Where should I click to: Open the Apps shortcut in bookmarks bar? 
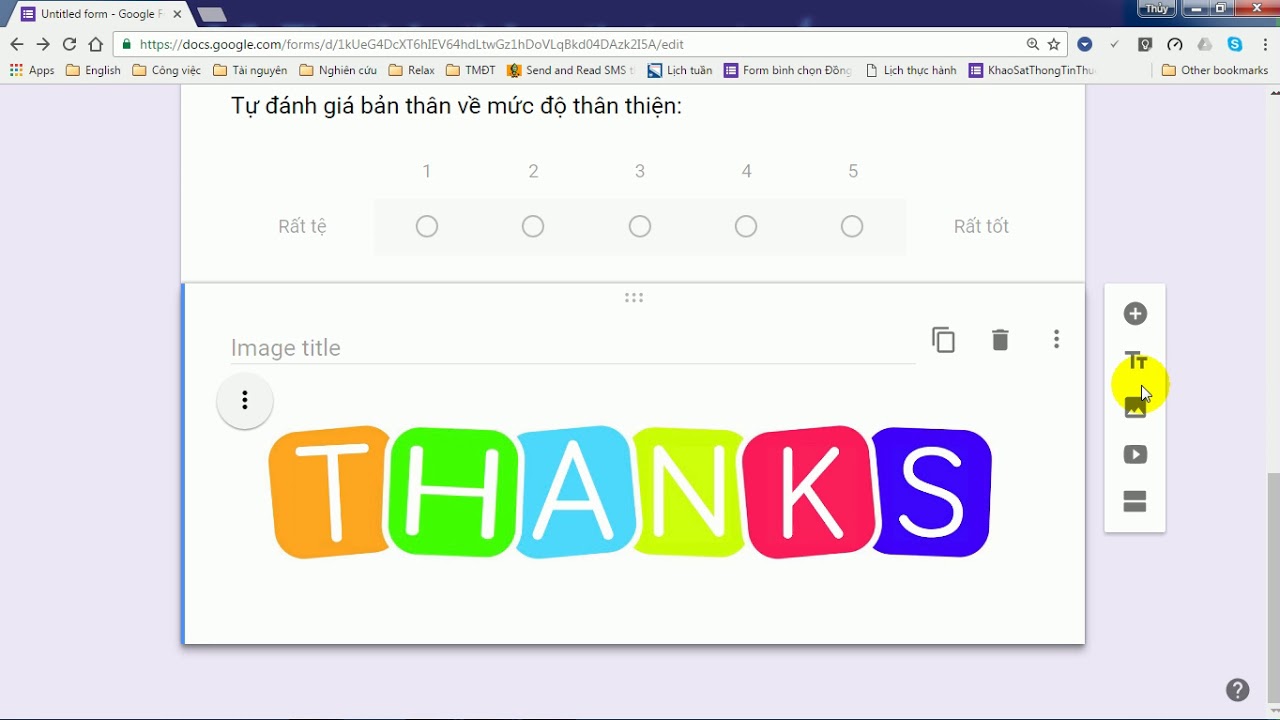32,70
